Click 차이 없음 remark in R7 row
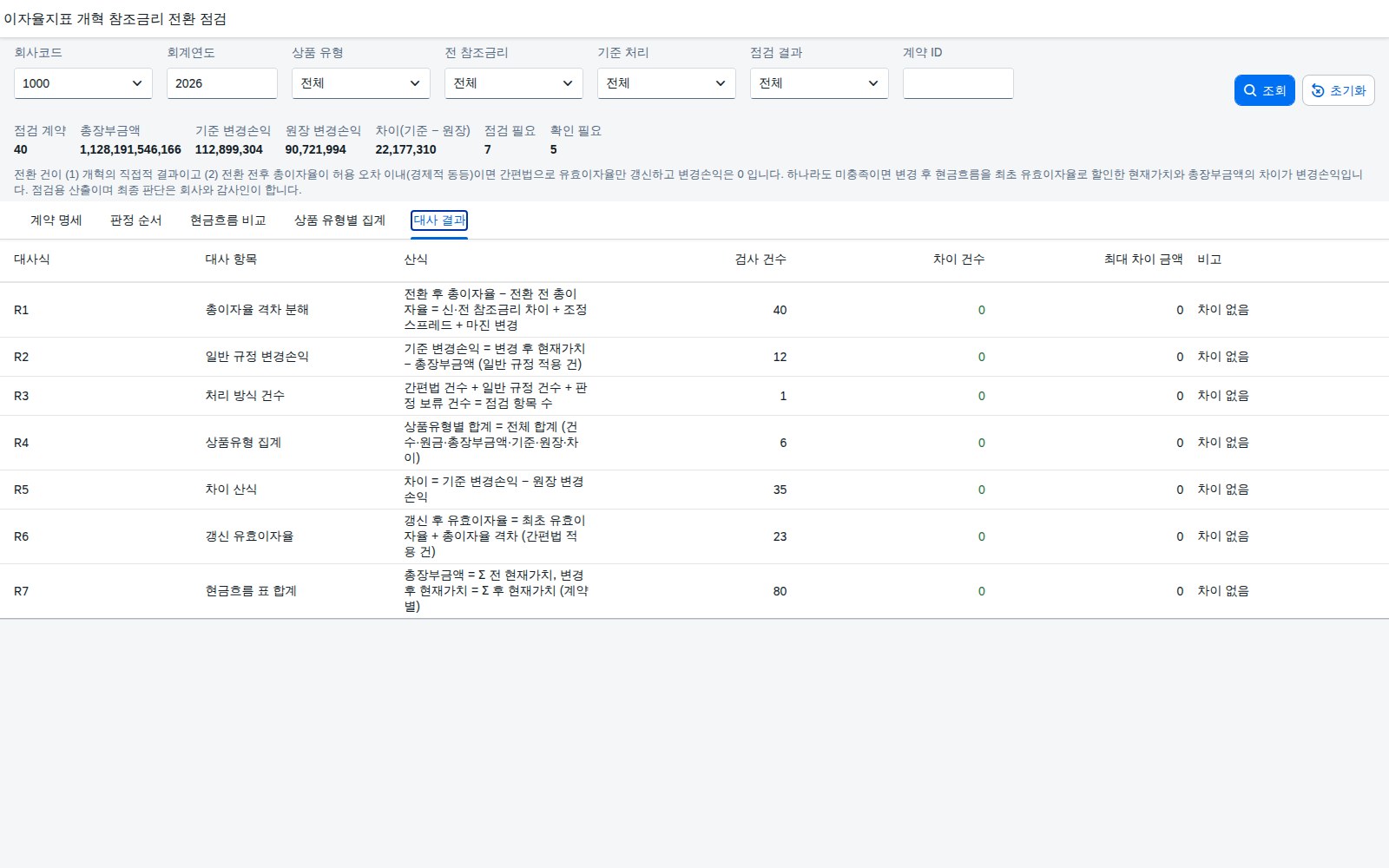1389x868 pixels. tap(1223, 591)
